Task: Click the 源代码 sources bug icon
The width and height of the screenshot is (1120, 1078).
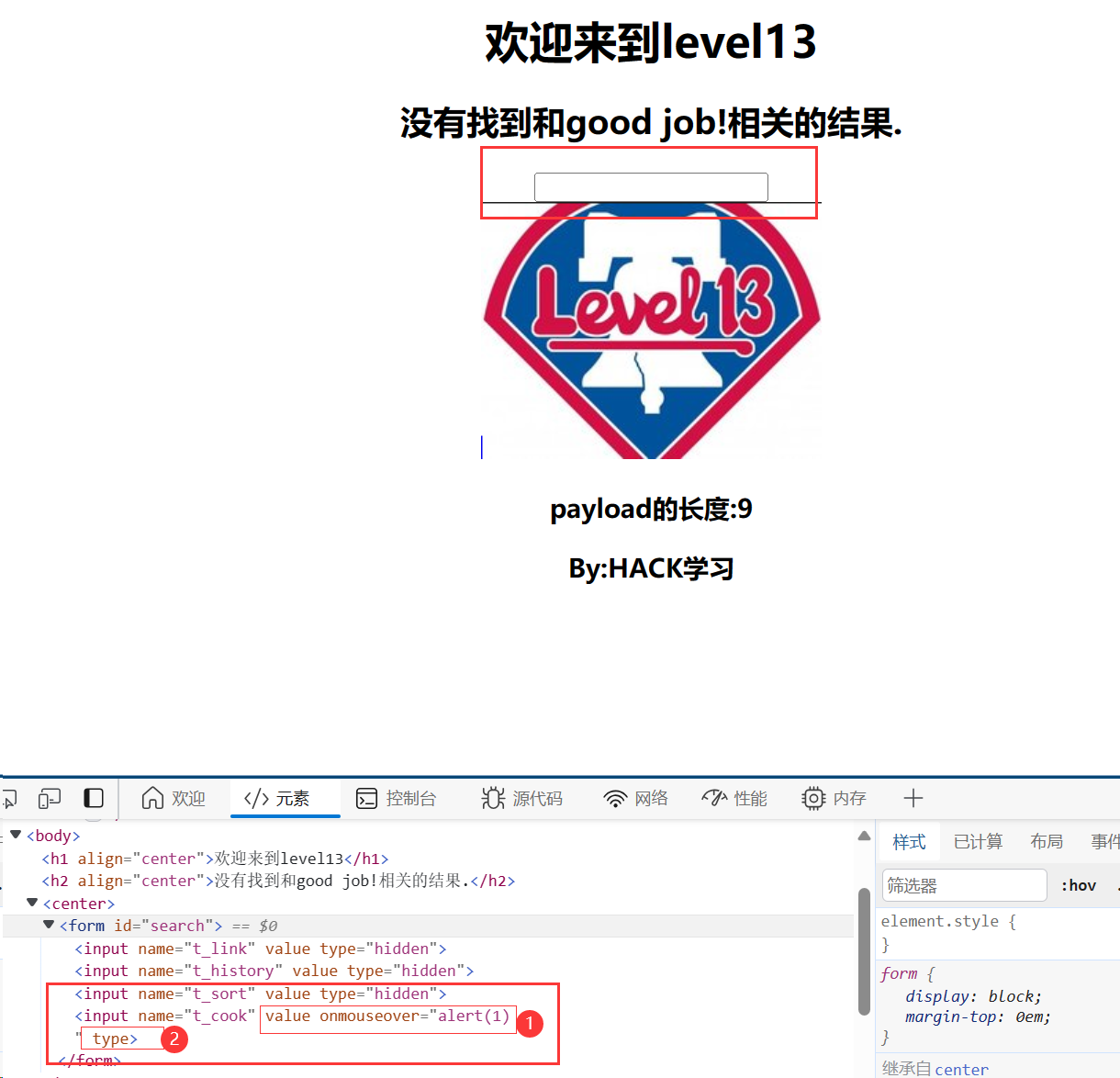Action: 493,798
